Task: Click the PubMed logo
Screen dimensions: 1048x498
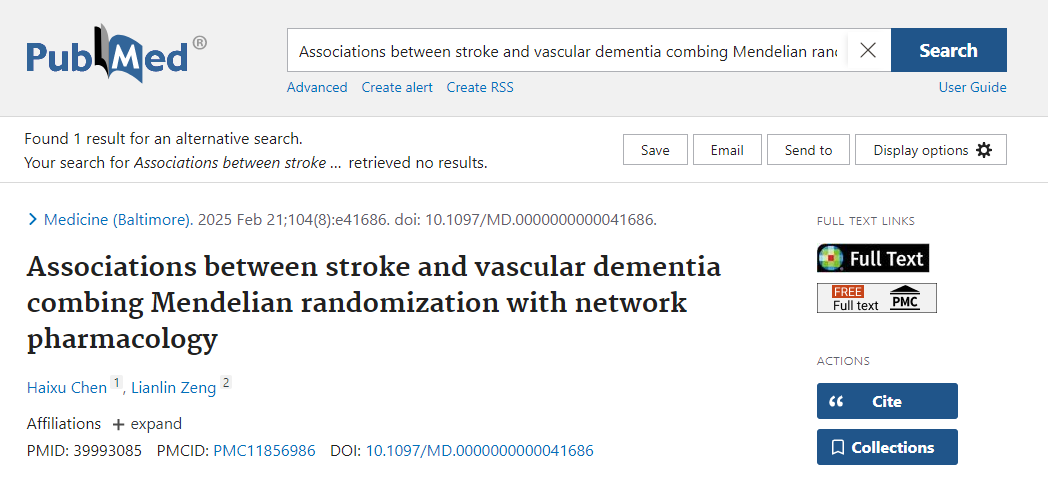Action: tap(116, 58)
